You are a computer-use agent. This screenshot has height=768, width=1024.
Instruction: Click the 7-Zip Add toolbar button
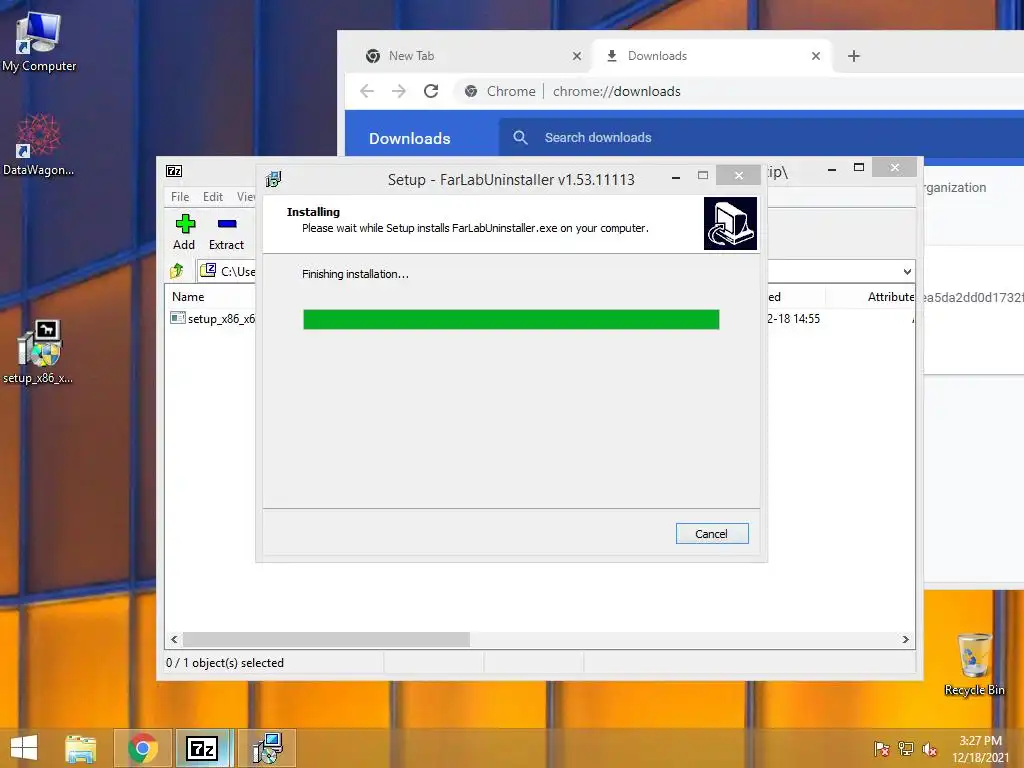(184, 232)
